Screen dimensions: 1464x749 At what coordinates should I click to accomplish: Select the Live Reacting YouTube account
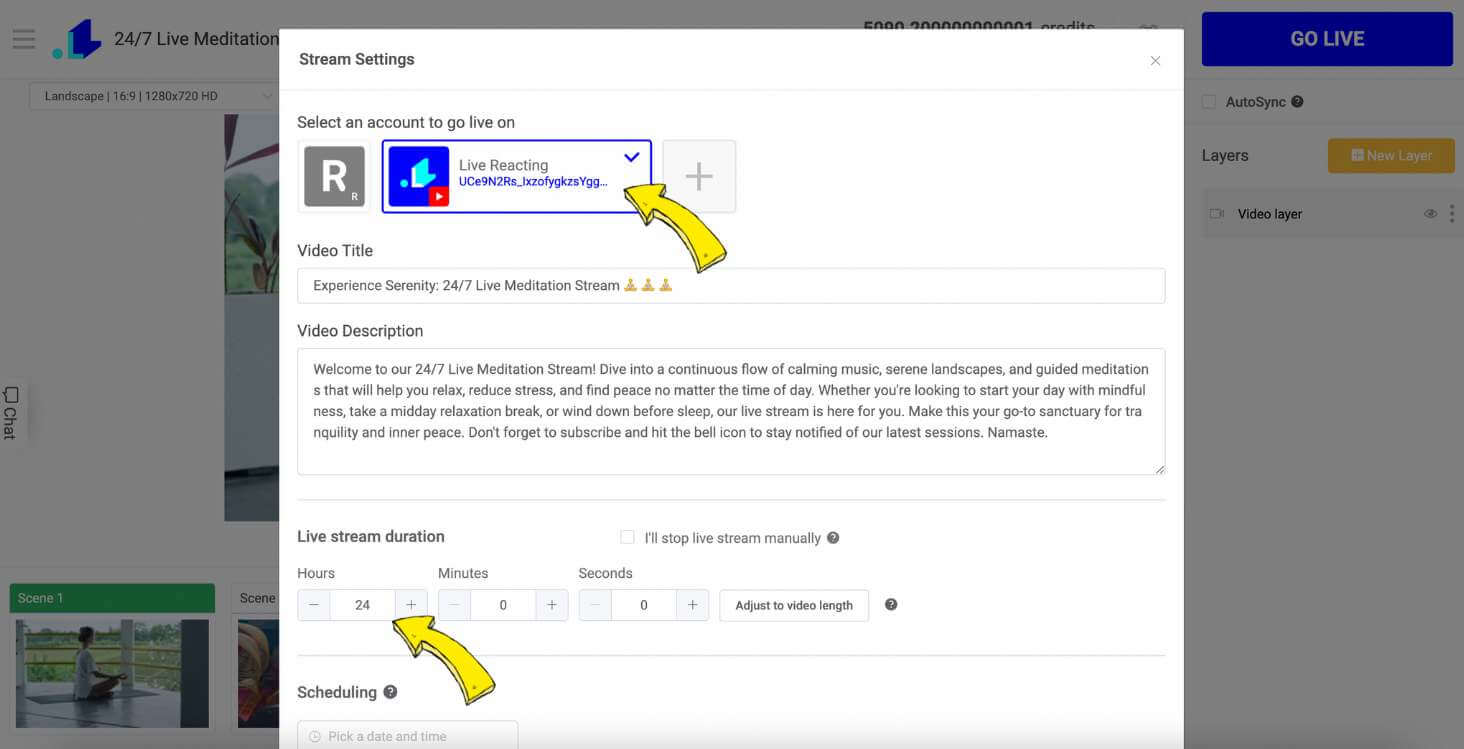click(517, 176)
